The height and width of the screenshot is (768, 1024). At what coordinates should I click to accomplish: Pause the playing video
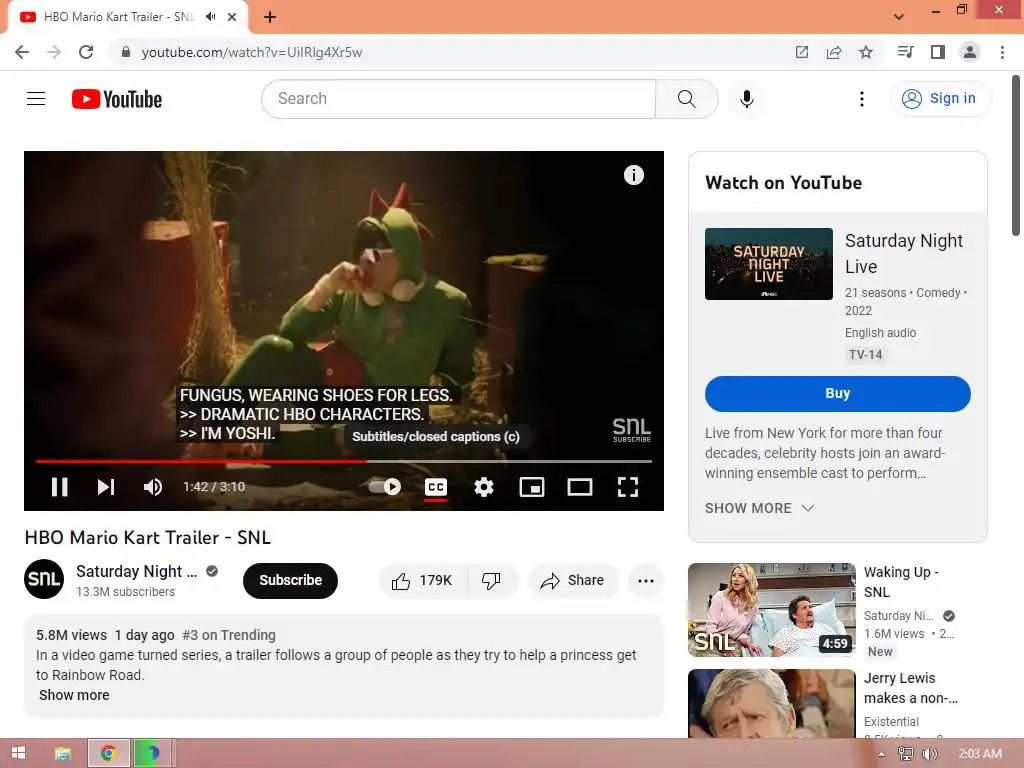pyautogui.click(x=59, y=487)
